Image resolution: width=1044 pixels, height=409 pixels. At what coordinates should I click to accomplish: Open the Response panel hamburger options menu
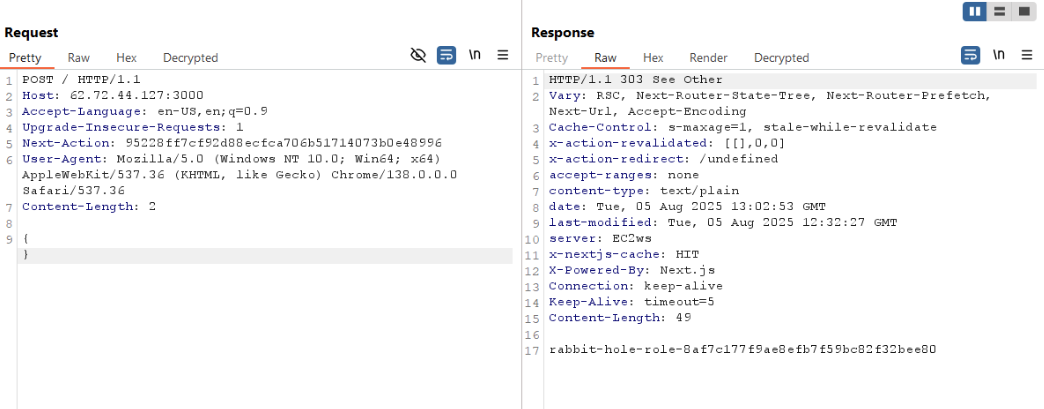pyautogui.click(x=1026, y=55)
